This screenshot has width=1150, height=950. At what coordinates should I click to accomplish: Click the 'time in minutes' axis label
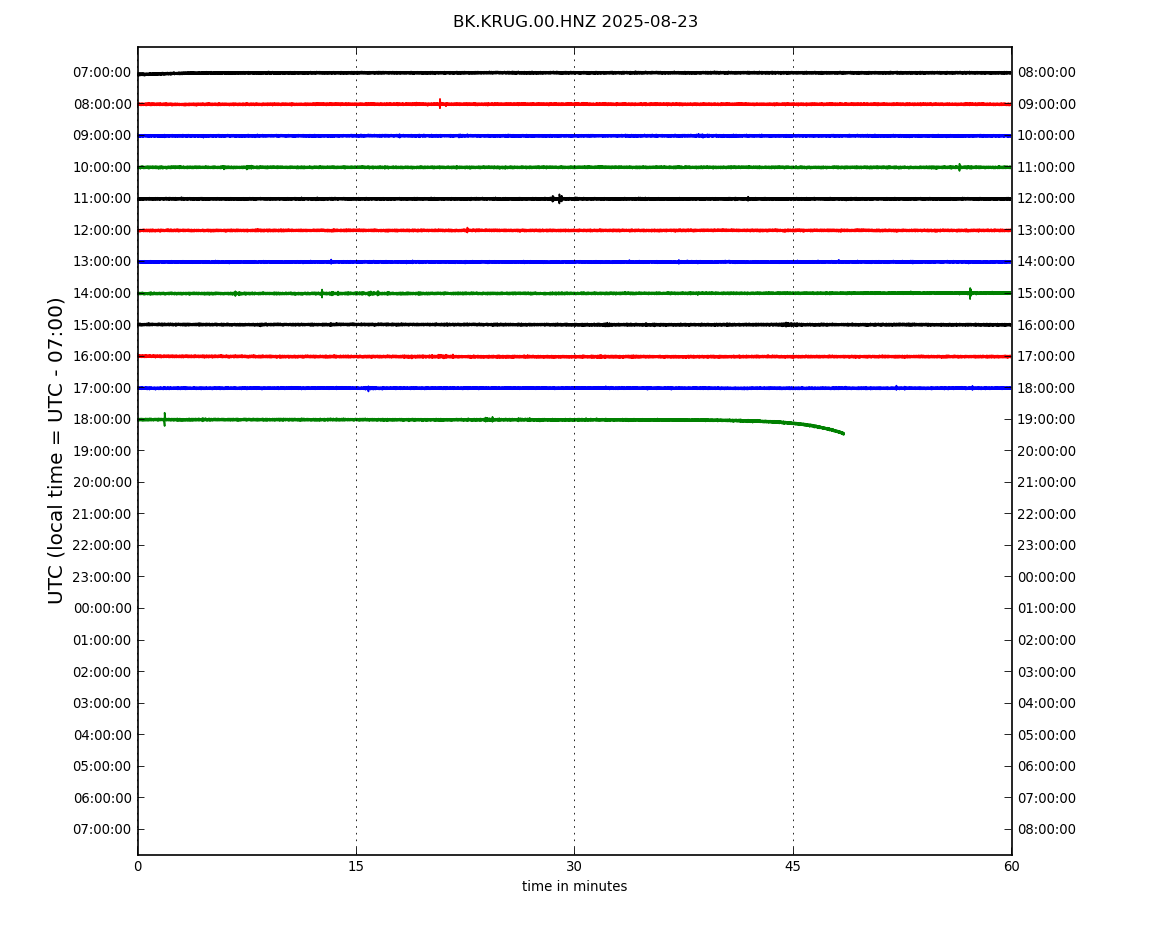pos(574,886)
